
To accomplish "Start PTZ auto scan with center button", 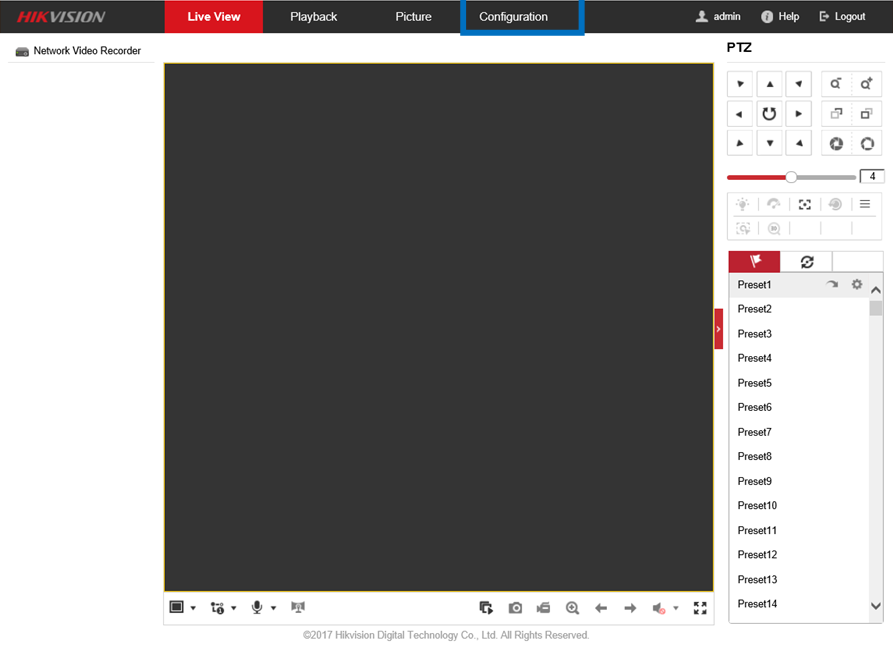I will point(769,114).
